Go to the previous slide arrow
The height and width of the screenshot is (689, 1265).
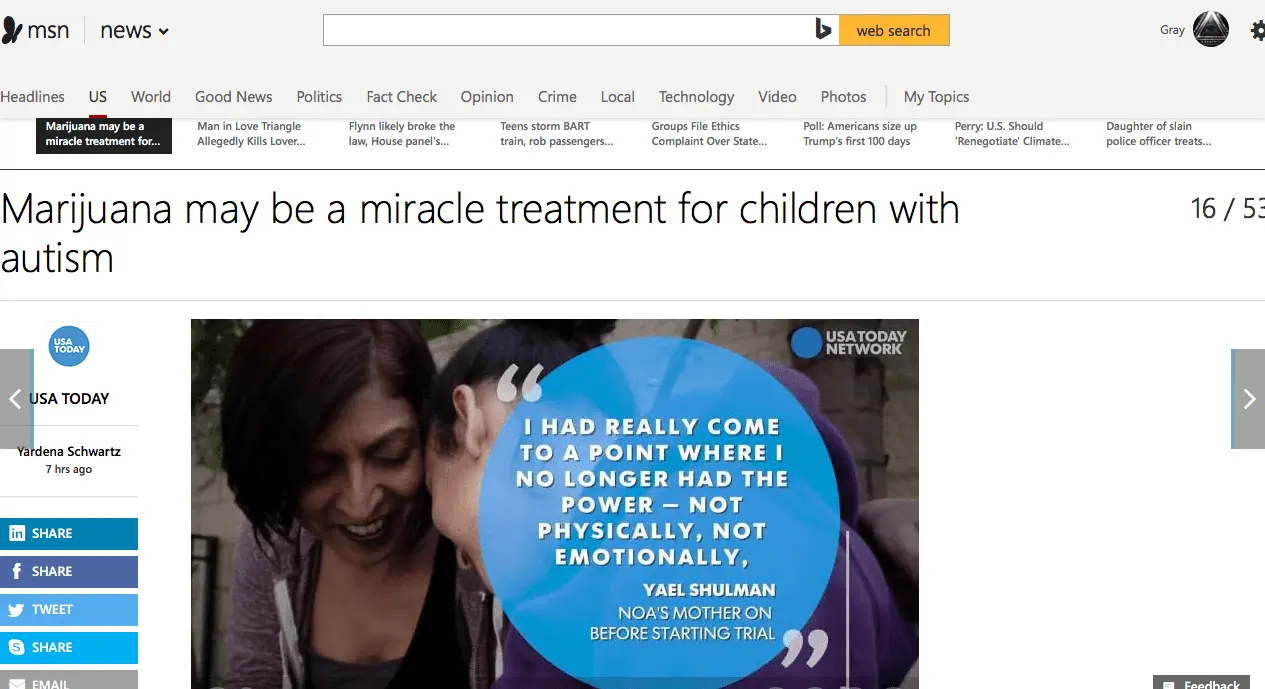point(16,399)
